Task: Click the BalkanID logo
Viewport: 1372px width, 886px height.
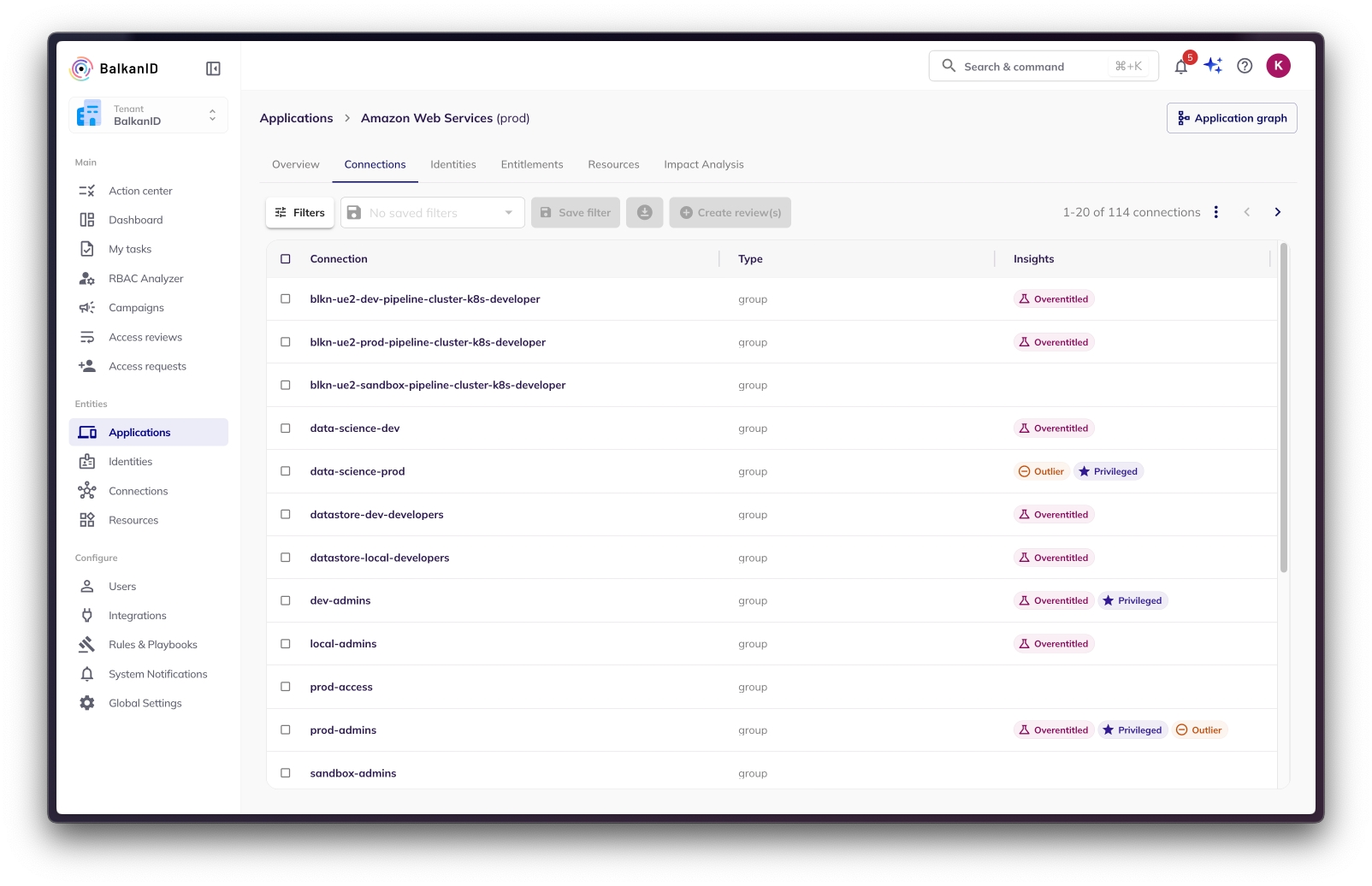Action: click(115, 68)
